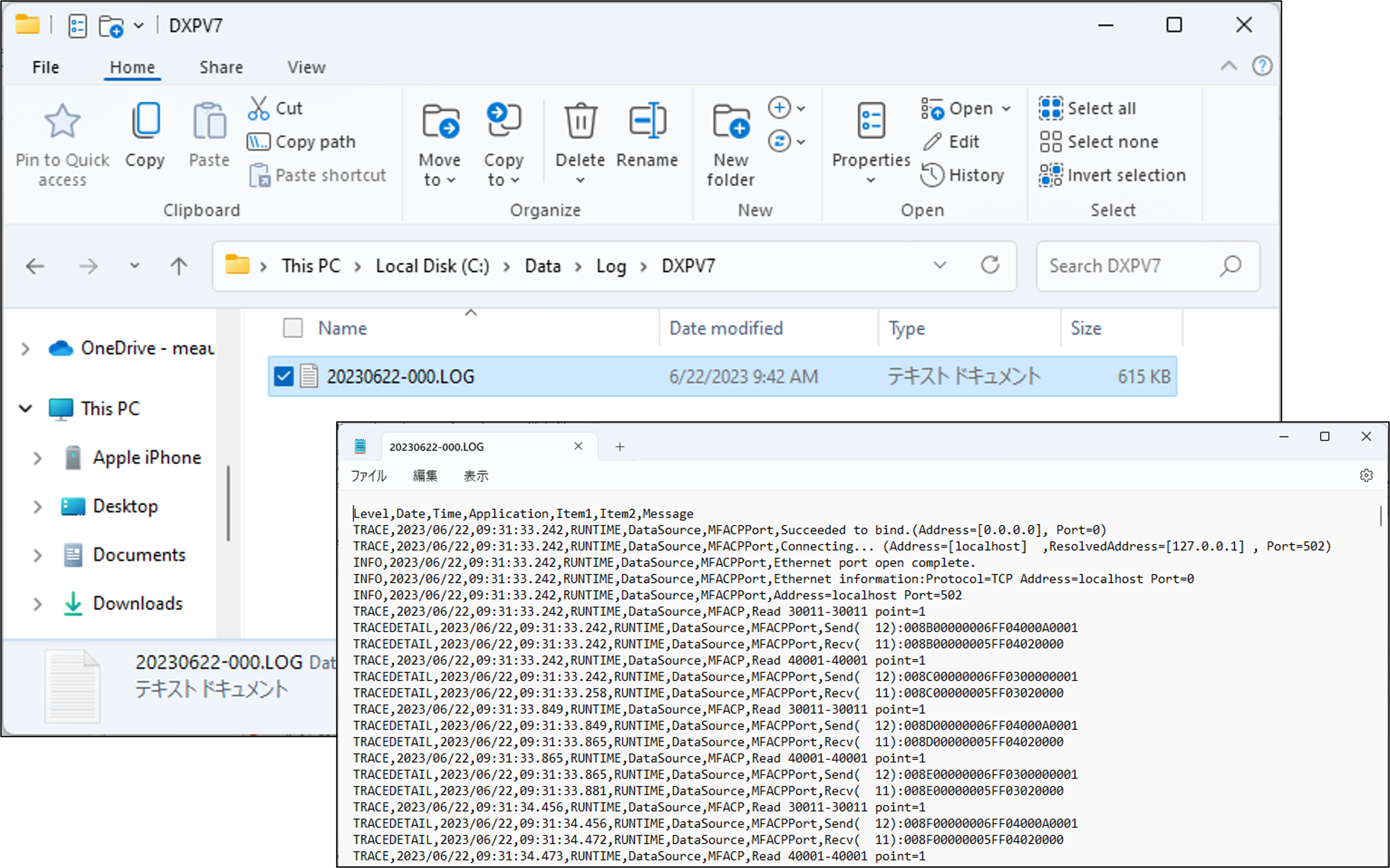Open the ファイル menu in Notepad
The width and height of the screenshot is (1390, 868).
click(368, 476)
